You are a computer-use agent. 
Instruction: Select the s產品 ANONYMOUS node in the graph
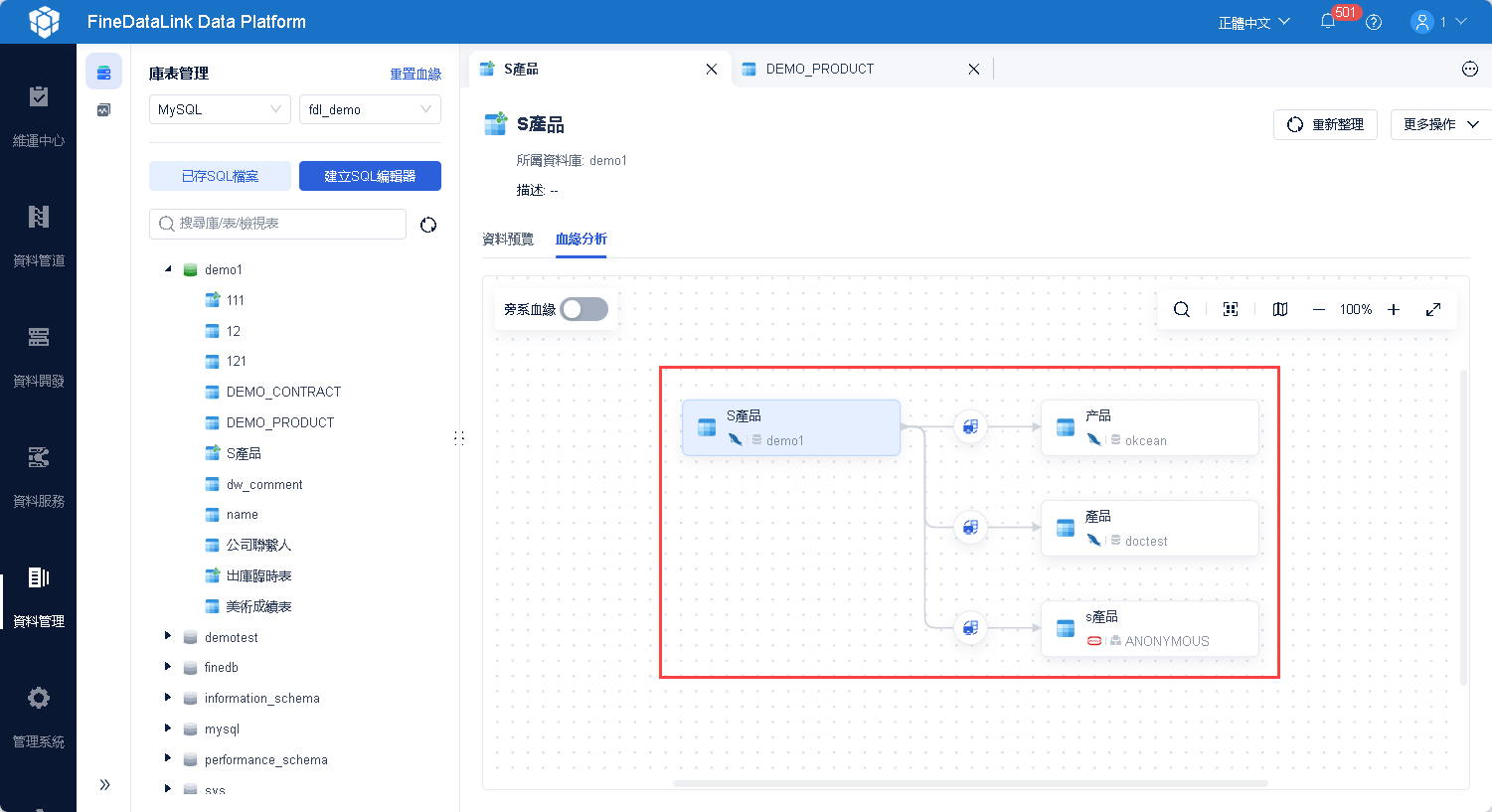click(1150, 628)
